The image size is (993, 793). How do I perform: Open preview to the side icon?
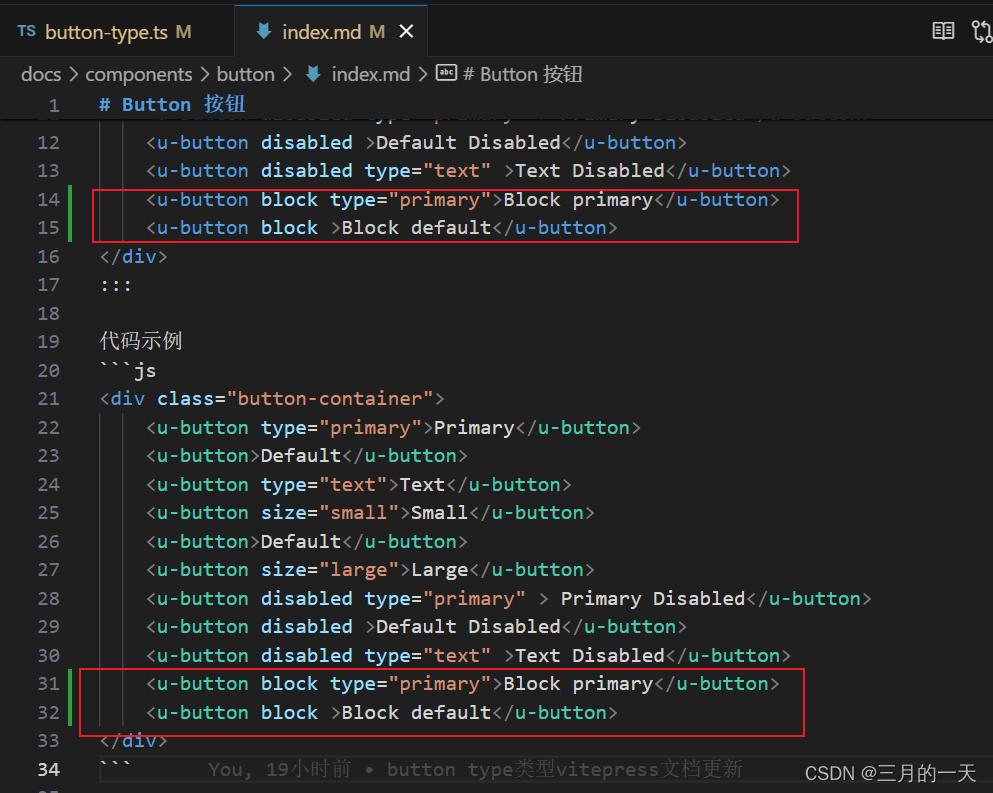click(943, 31)
